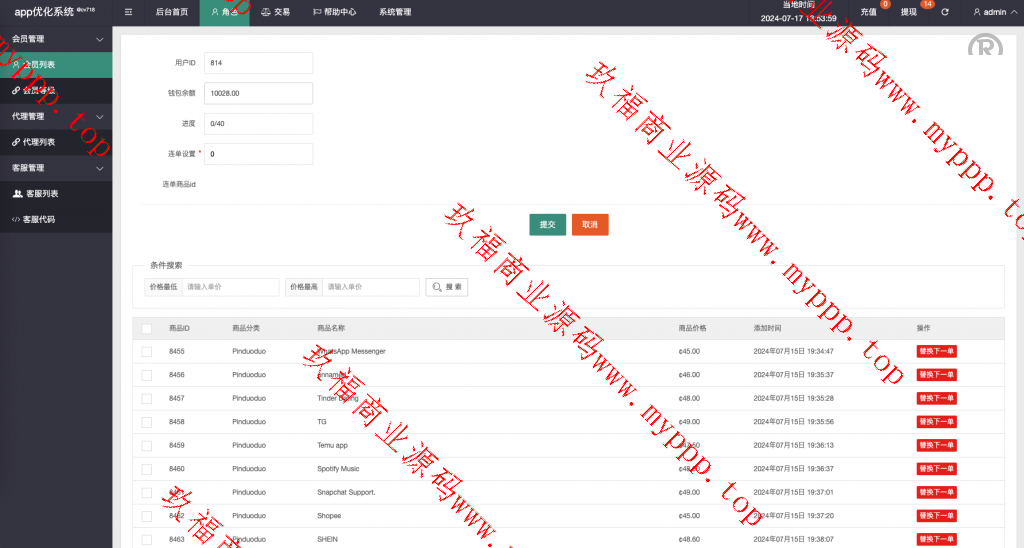Viewport: 1024px width, 548px height.
Task: Click the green 提交 button
Action: tap(547, 225)
